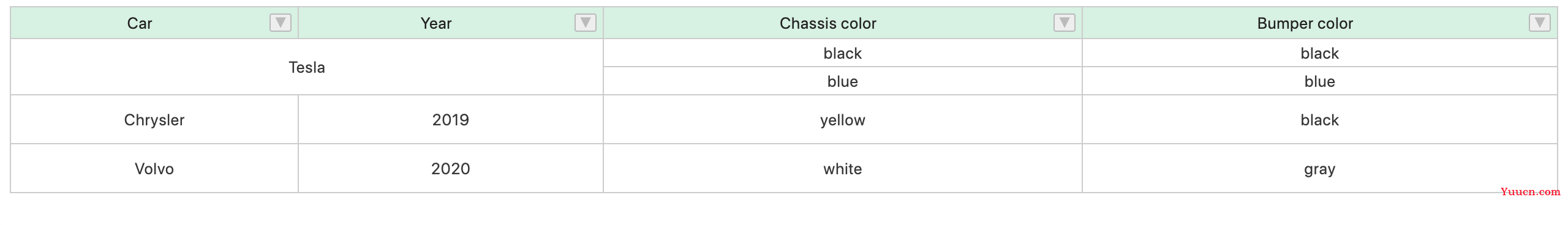This screenshot has width=1568, height=225.
Task: Select the gray bumper color cell
Action: (x=1320, y=169)
